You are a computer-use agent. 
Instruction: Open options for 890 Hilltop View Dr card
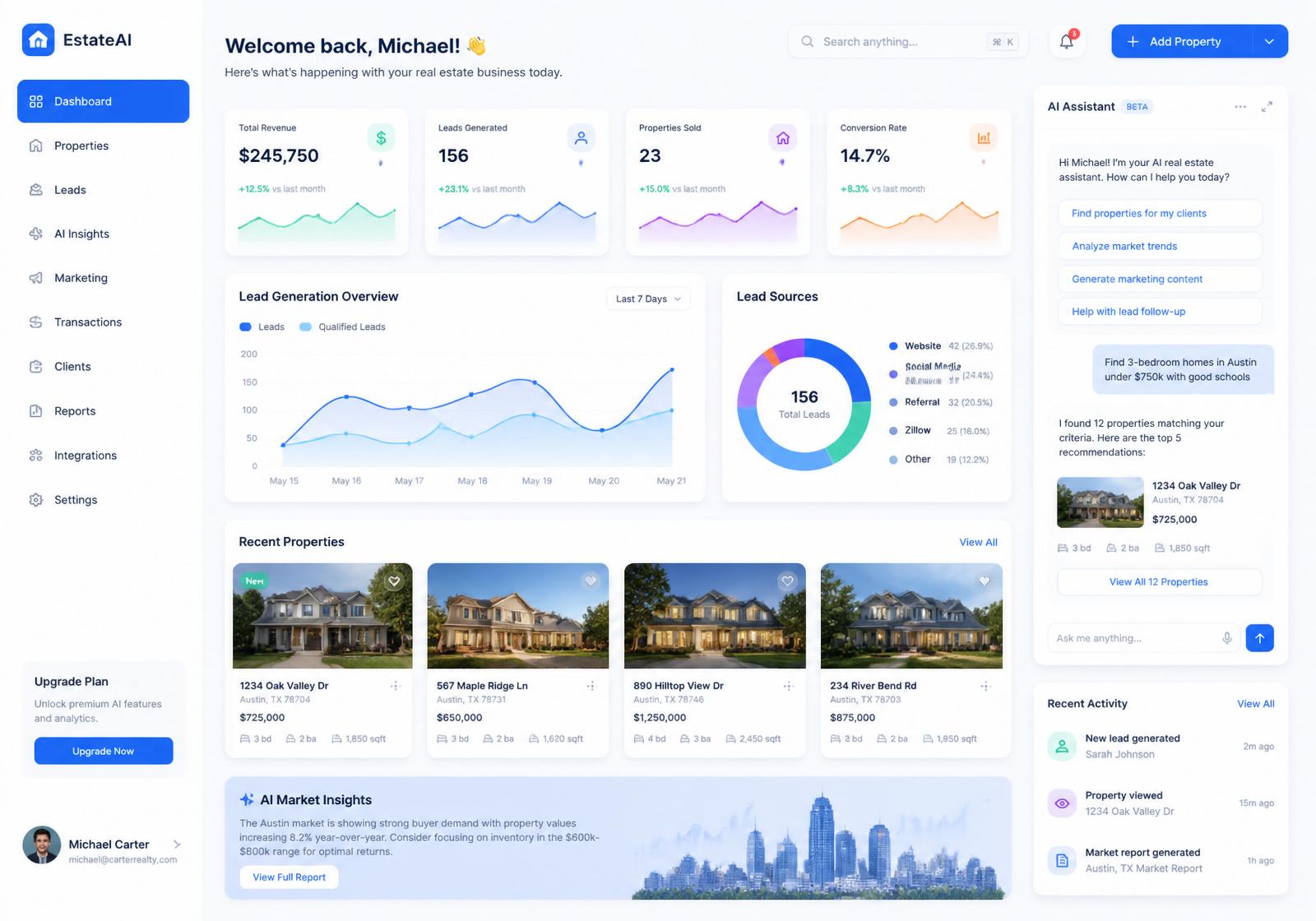tap(788, 686)
